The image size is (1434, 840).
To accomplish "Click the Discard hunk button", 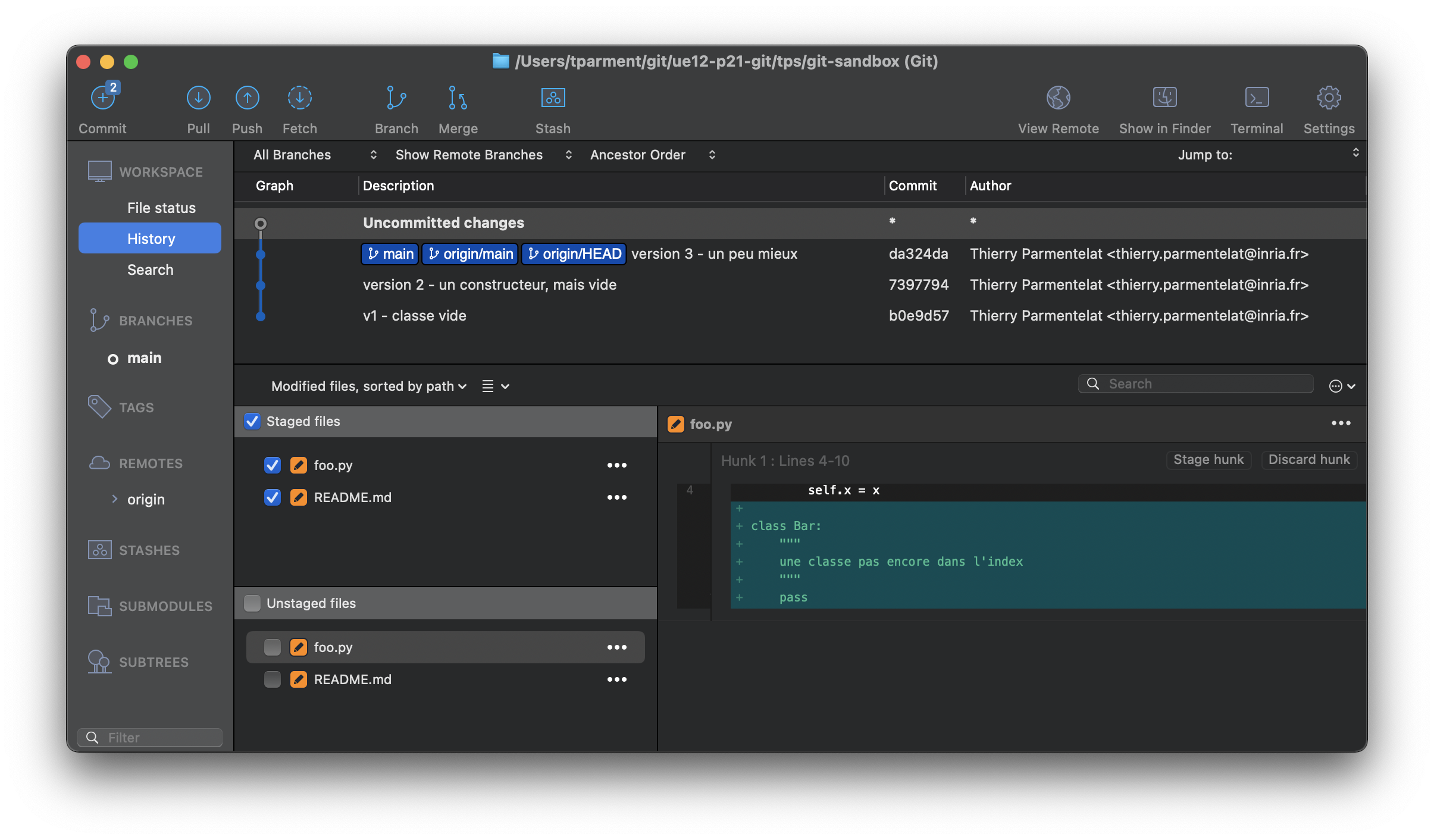I will 1308,460.
